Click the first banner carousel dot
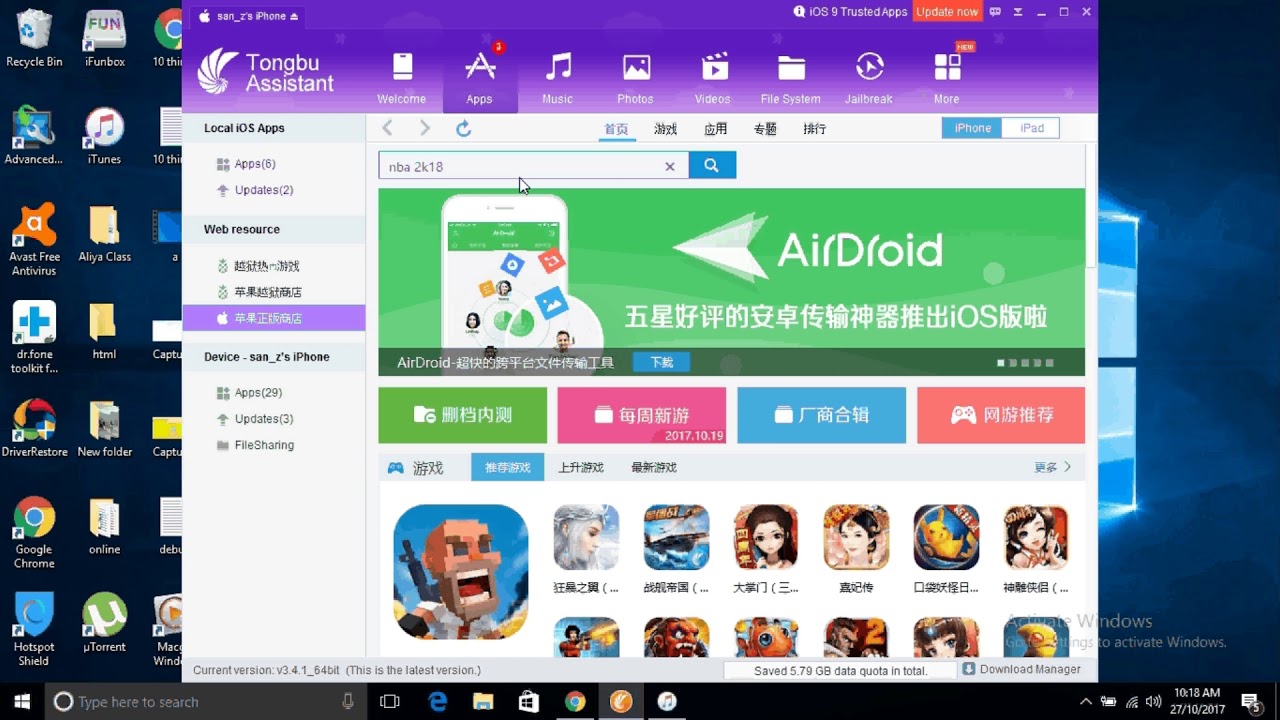Screen dimensions: 1280x720 click(x=1001, y=363)
